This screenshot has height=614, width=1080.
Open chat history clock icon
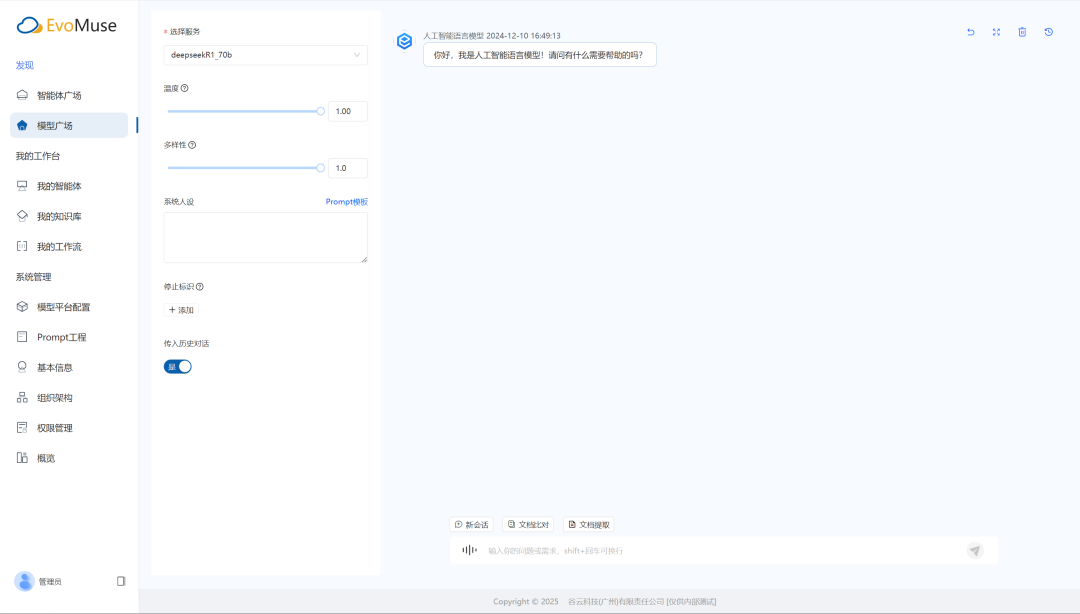(x=1048, y=32)
